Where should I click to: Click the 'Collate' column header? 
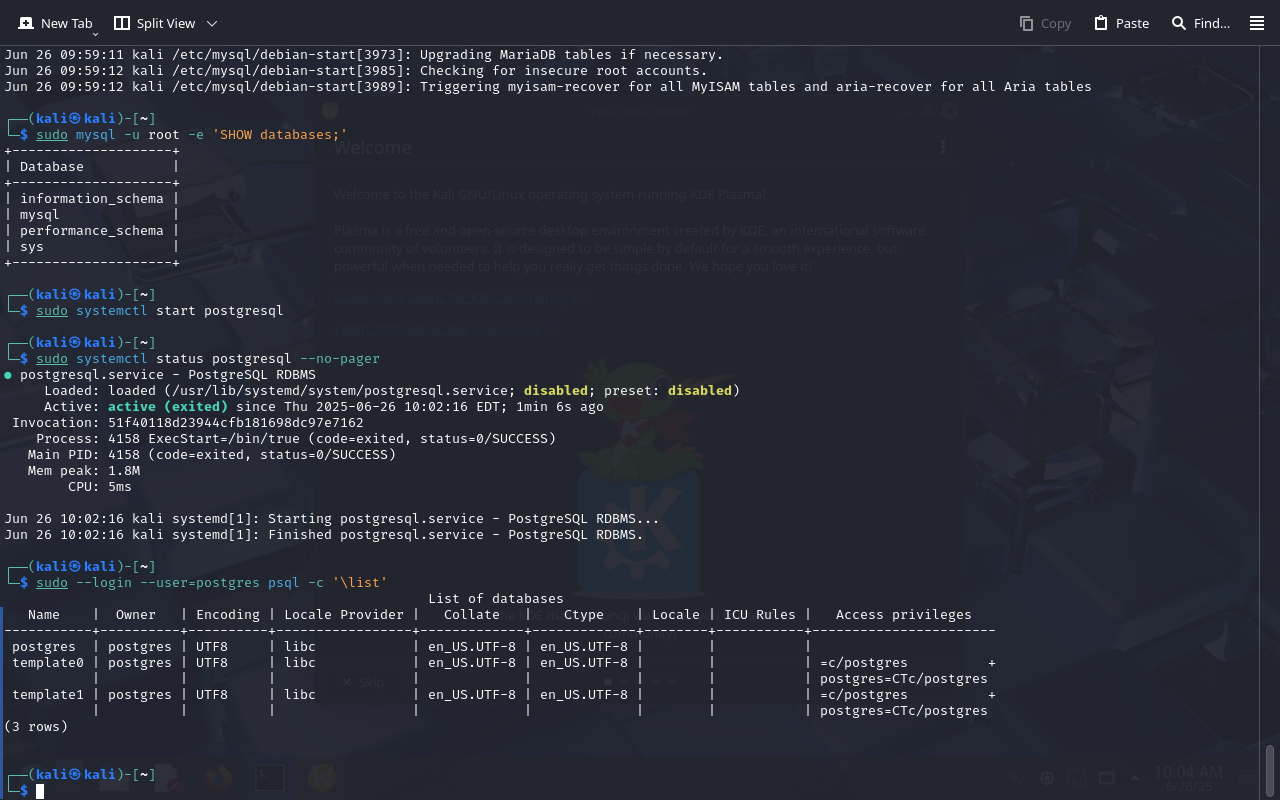(472, 615)
